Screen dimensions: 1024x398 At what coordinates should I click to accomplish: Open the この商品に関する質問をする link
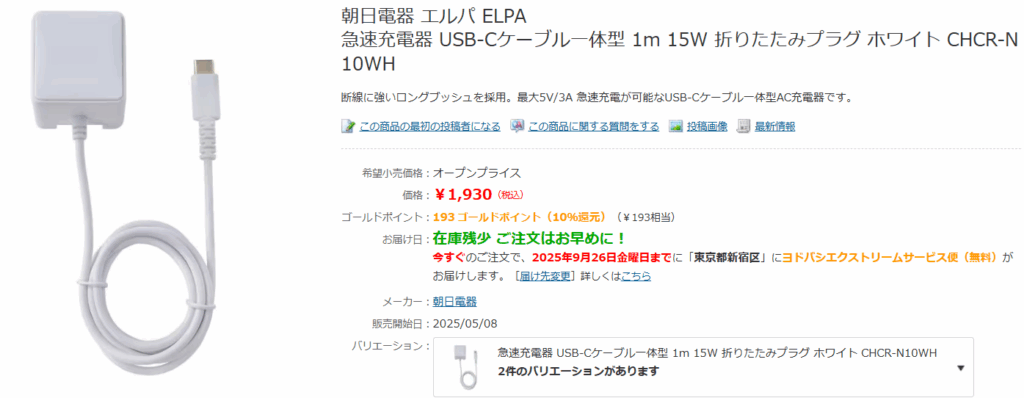pos(594,127)
